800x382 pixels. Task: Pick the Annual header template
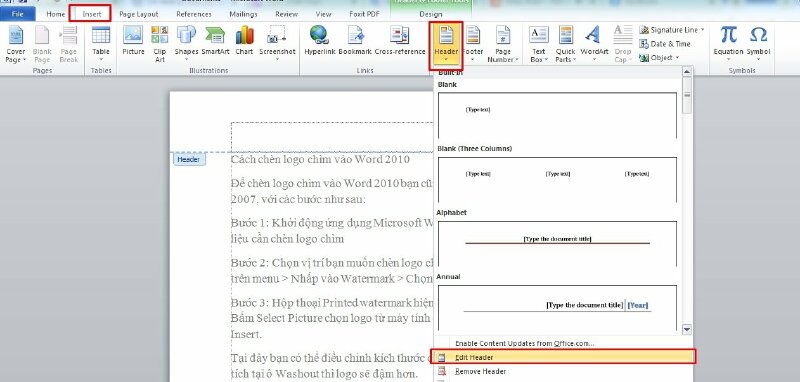coord(558,307)
